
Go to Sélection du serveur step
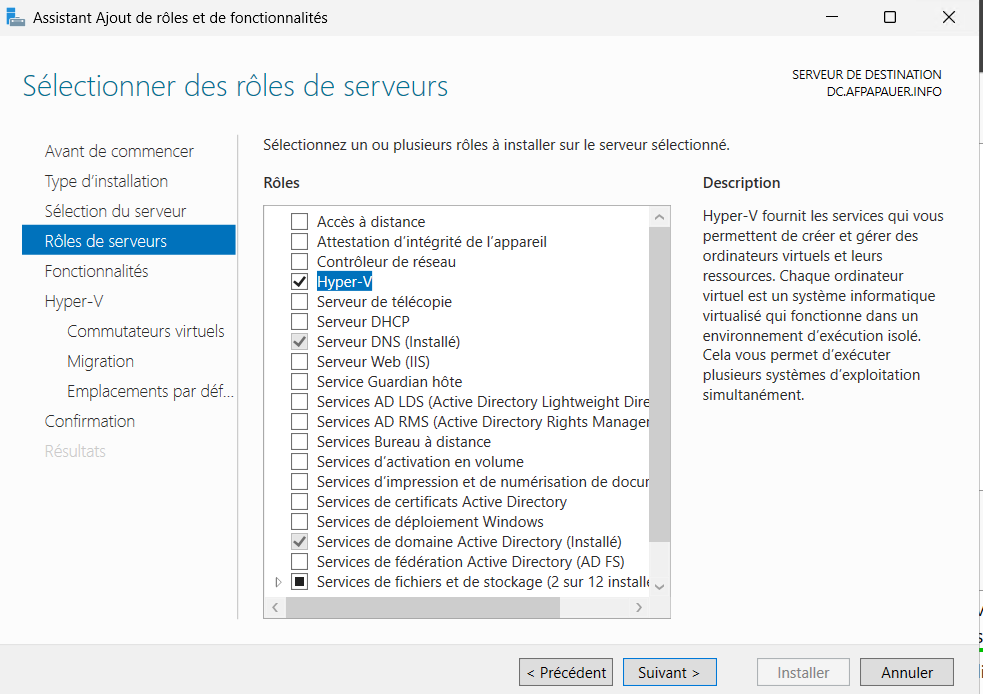115,211
